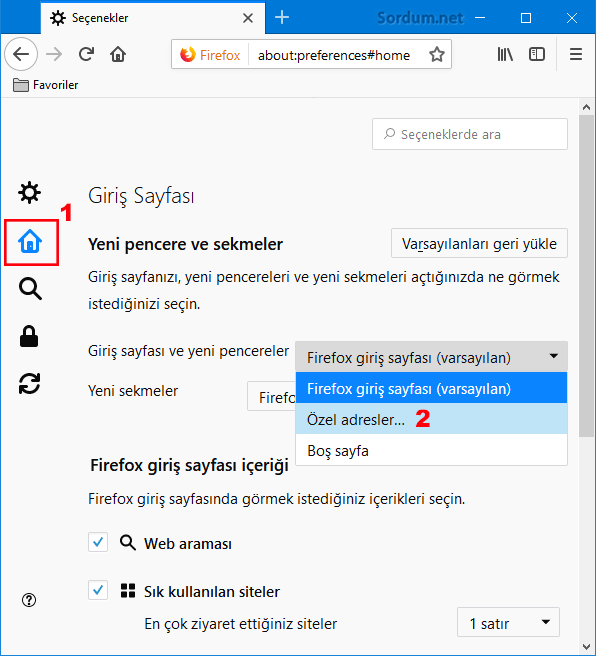596x656 pixels.
Task: Choose Özel adresler... option
Action: (x=431, y=419)
